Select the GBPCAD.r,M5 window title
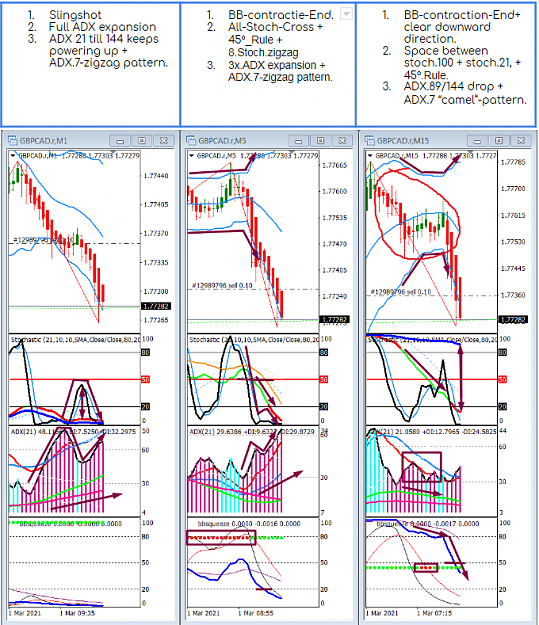Screen dimensions: 539x625 click(x=222, y=141)
